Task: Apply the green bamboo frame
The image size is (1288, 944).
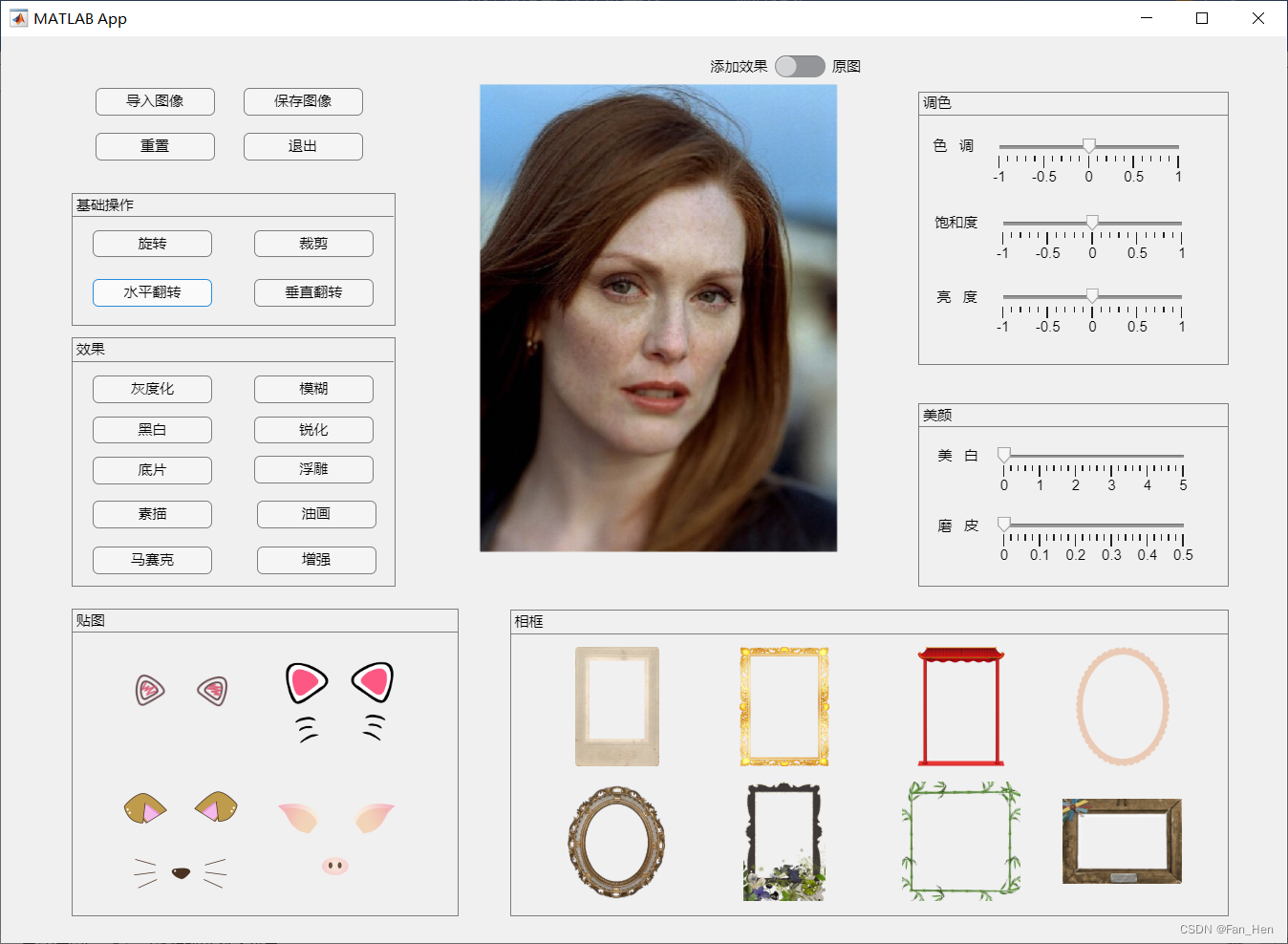Action: (x=960, y=842)
